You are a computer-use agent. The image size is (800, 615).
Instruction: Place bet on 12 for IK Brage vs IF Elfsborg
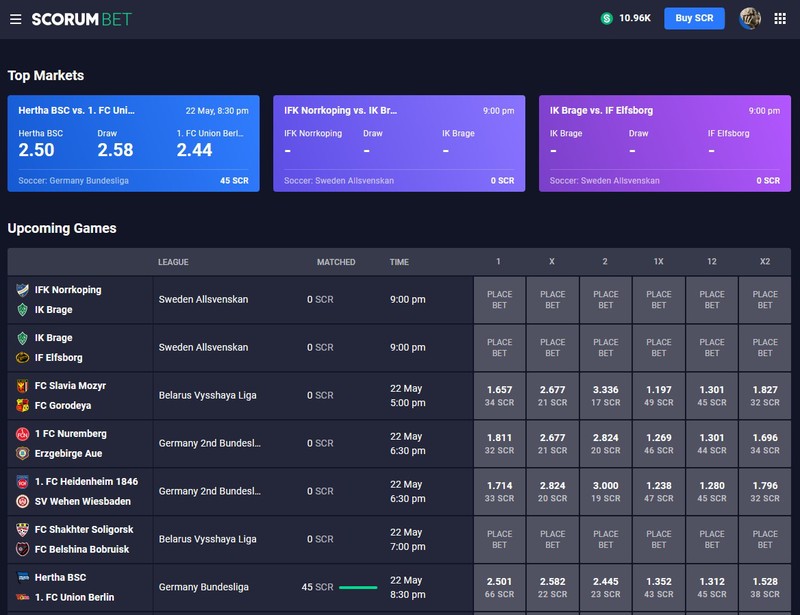[712, 348]
